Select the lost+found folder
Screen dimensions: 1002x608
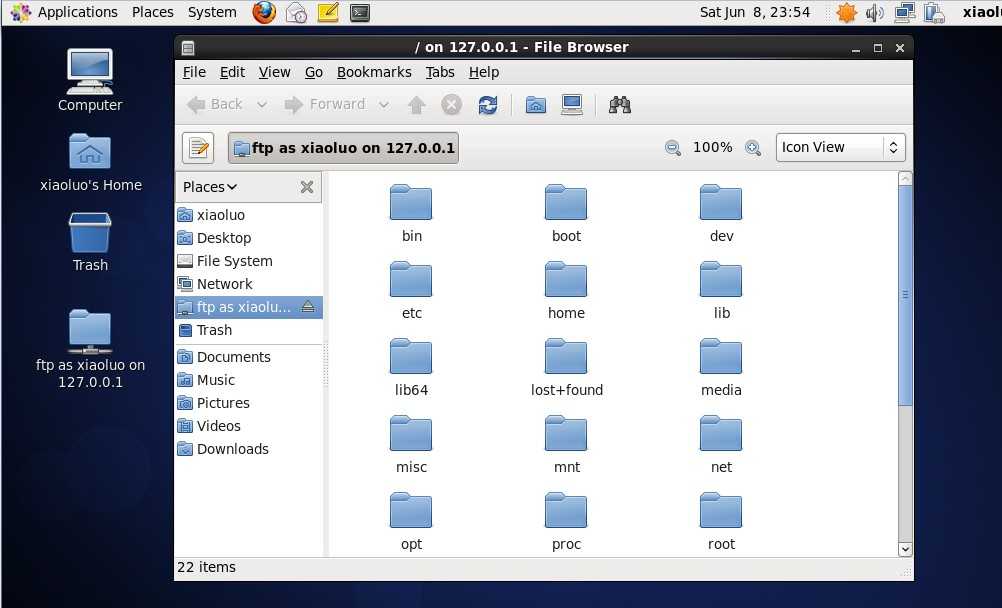(566, 368)
